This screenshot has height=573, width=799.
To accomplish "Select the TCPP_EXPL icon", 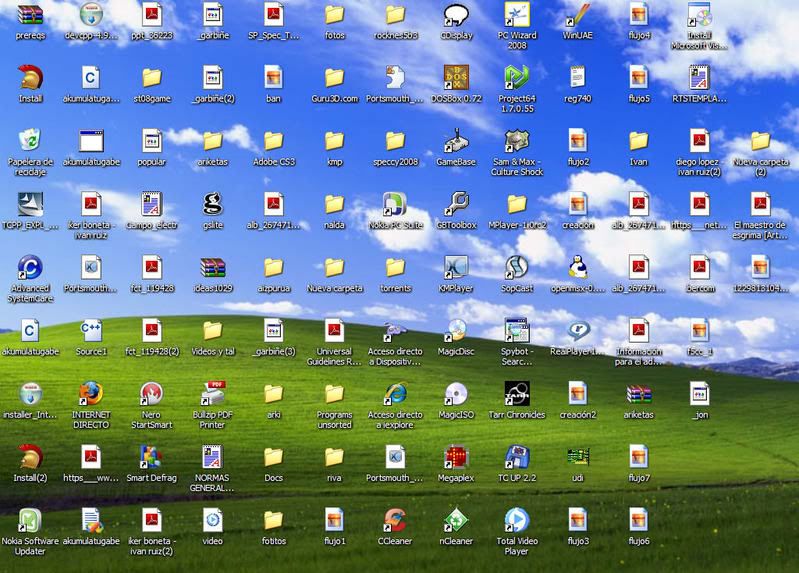I will pos(30,204).
